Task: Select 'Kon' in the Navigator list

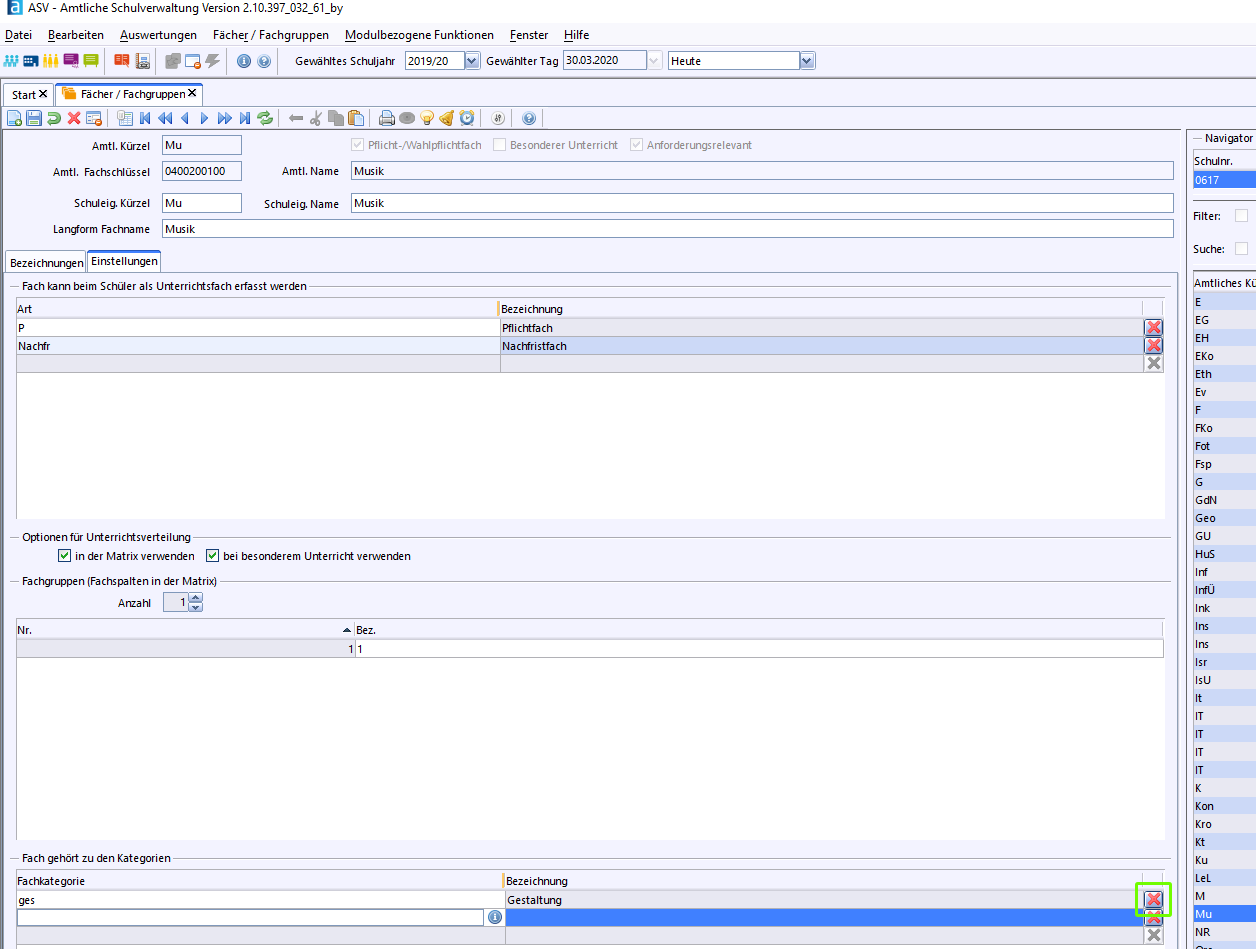Action: (1224, 806)
